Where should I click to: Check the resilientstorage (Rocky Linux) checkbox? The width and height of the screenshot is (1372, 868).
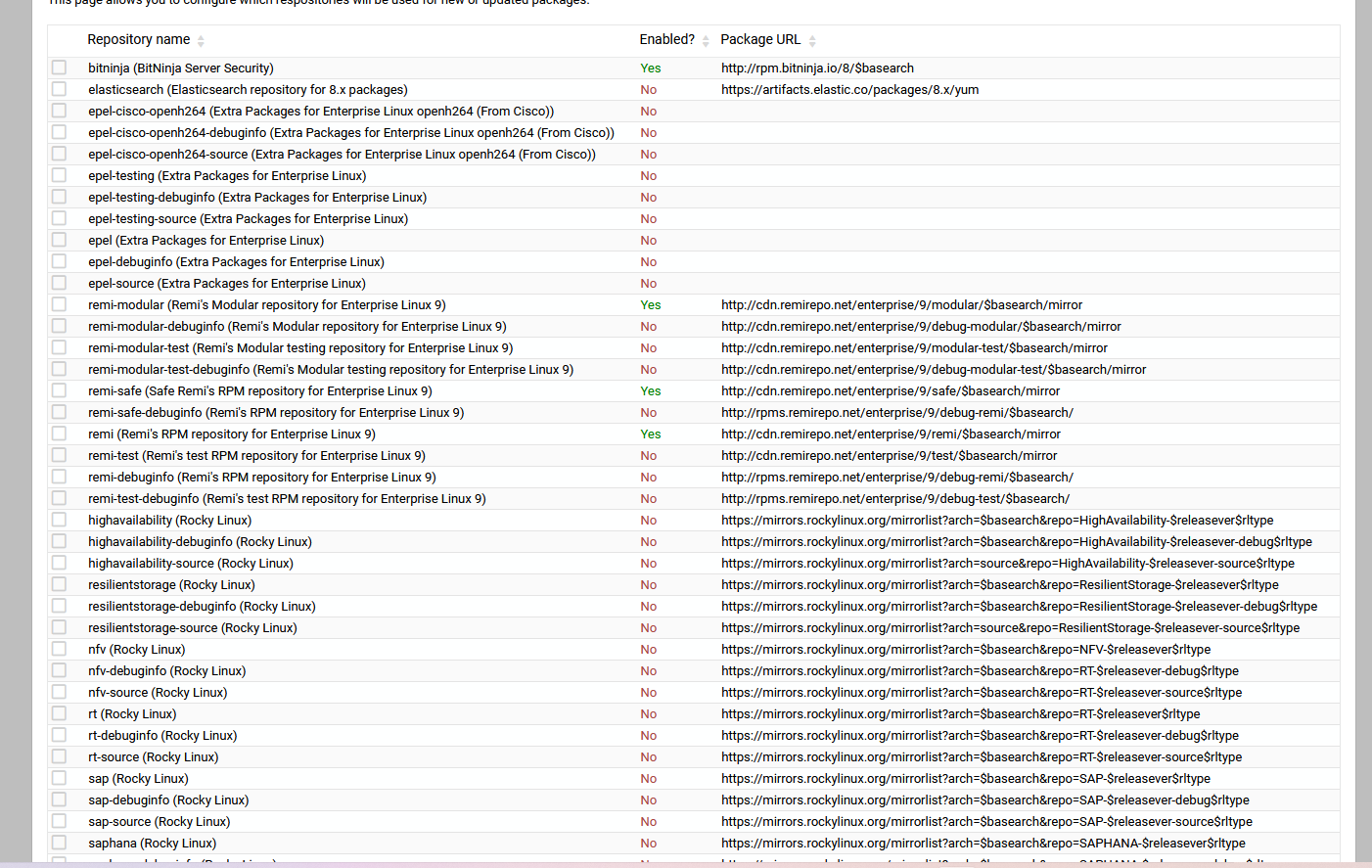[x=60, y=584]
